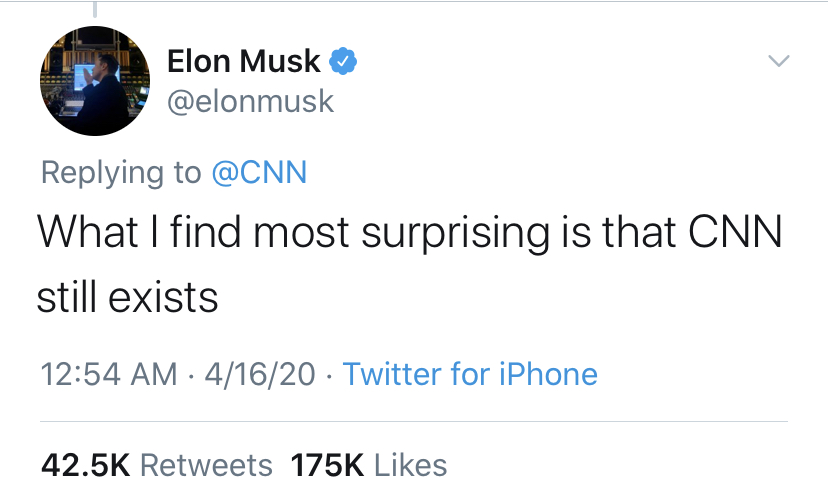The width and height of the screenshot is (828, 491).
Task: Click the thread connector line above the avatar
Action: pyautogui.click(x=94, y=10)
